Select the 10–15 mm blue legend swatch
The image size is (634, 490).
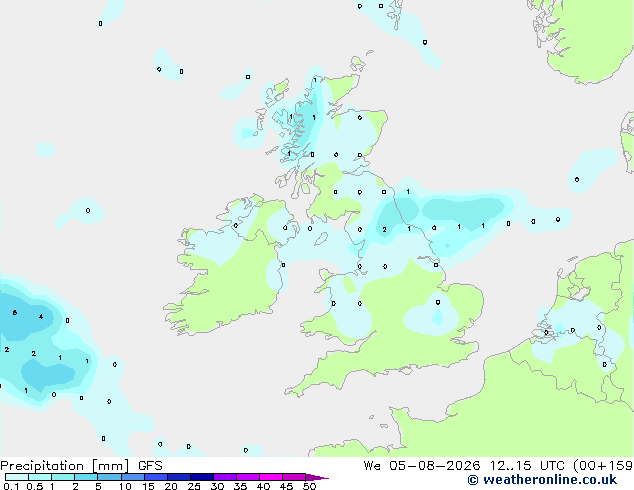coord(133,477)
